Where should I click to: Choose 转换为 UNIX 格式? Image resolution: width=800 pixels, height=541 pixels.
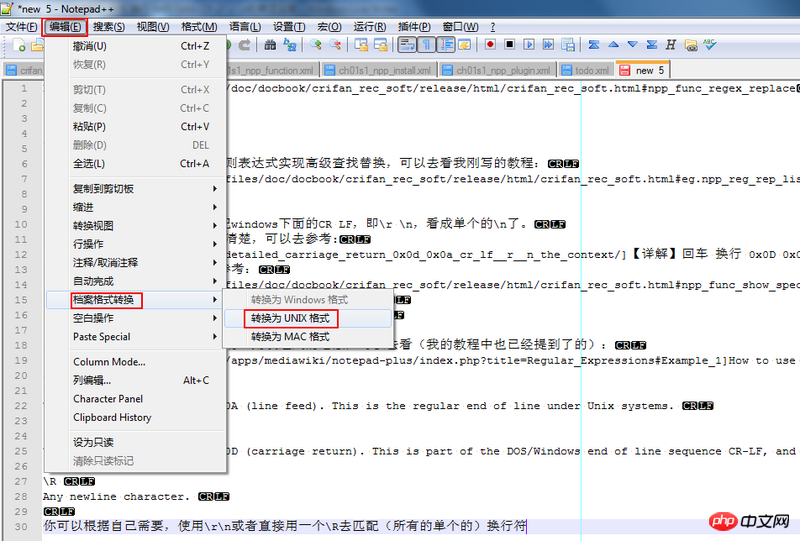tap(308, 318)
